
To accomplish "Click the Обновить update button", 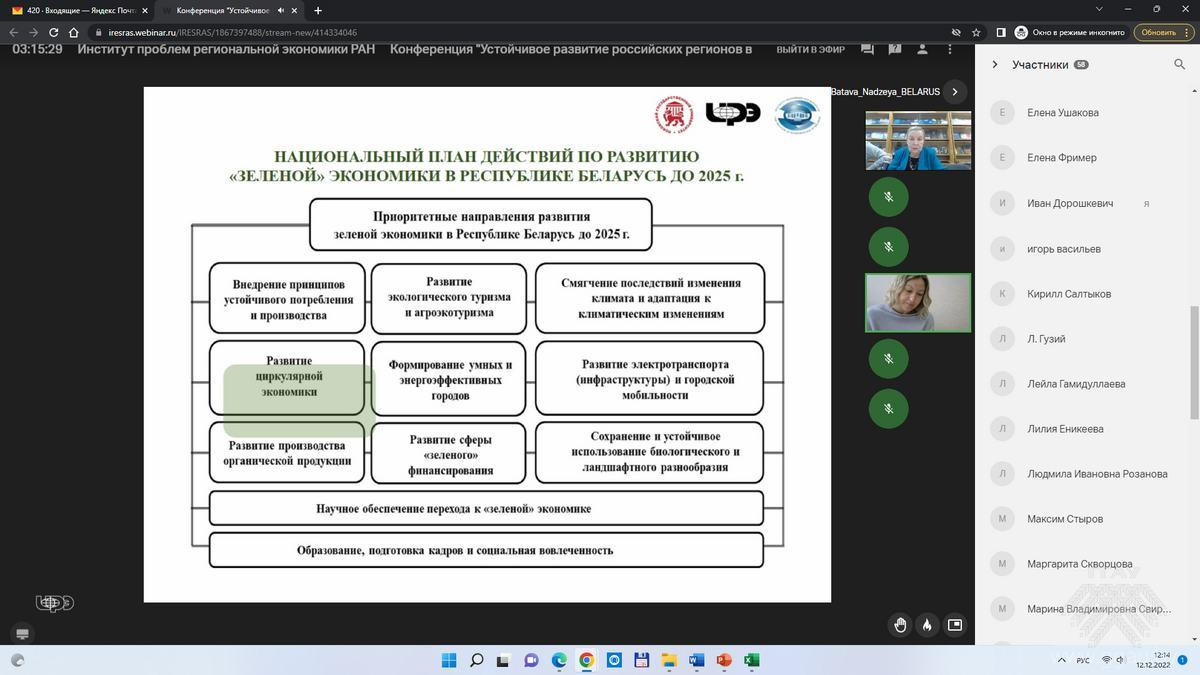I will coord(1159,32).
